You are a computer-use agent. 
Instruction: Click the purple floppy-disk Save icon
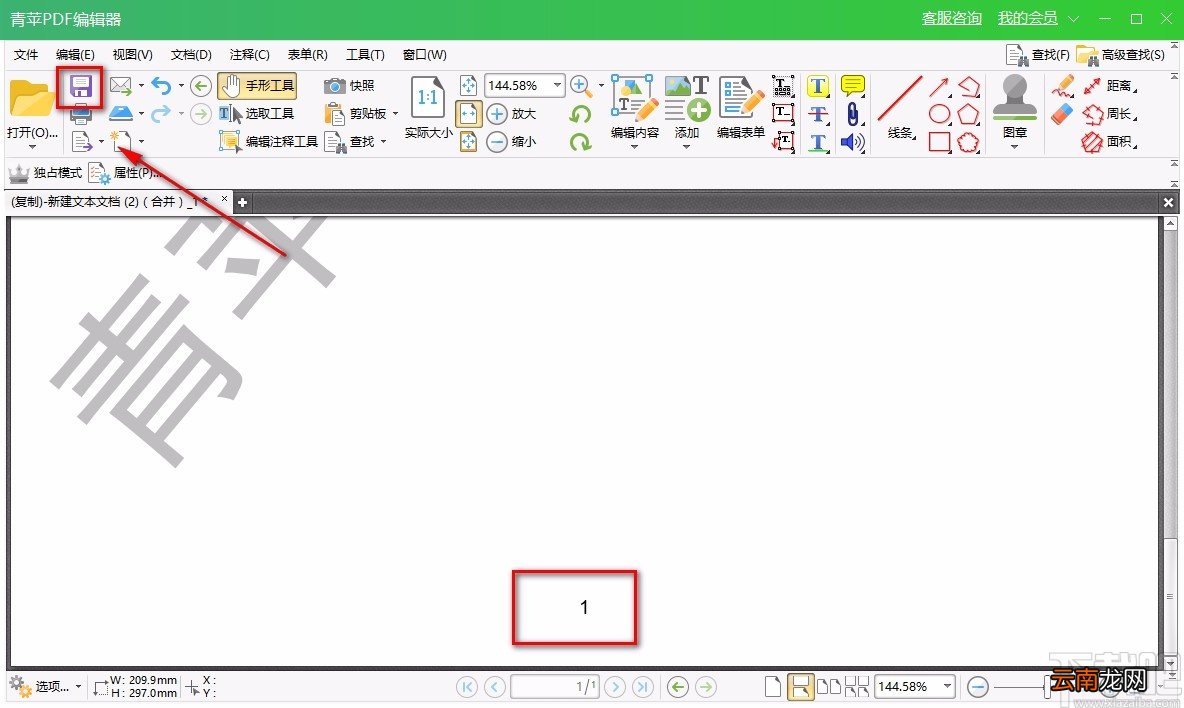[x=80, y=86]
